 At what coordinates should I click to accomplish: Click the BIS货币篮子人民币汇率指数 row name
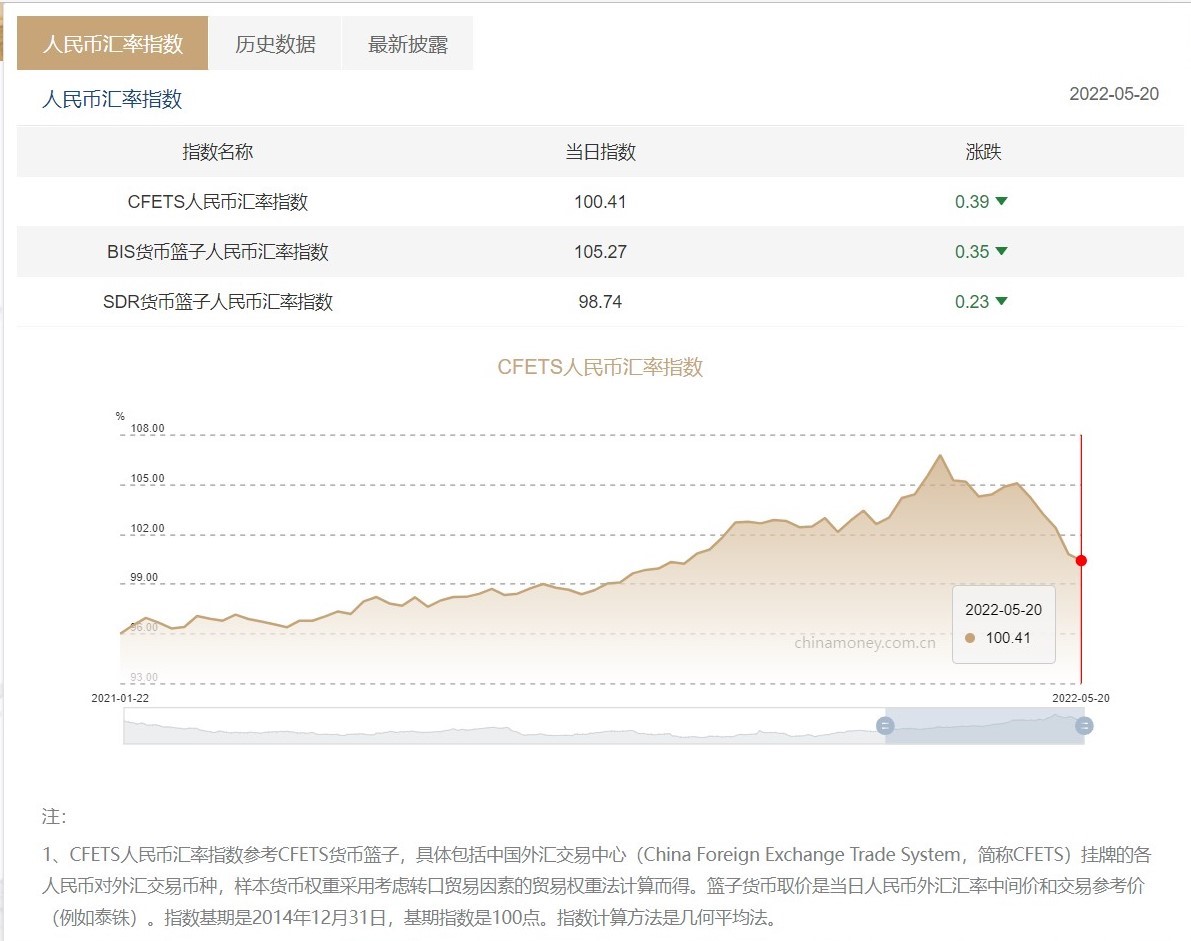pyautogui.click(x=217, y=252)
